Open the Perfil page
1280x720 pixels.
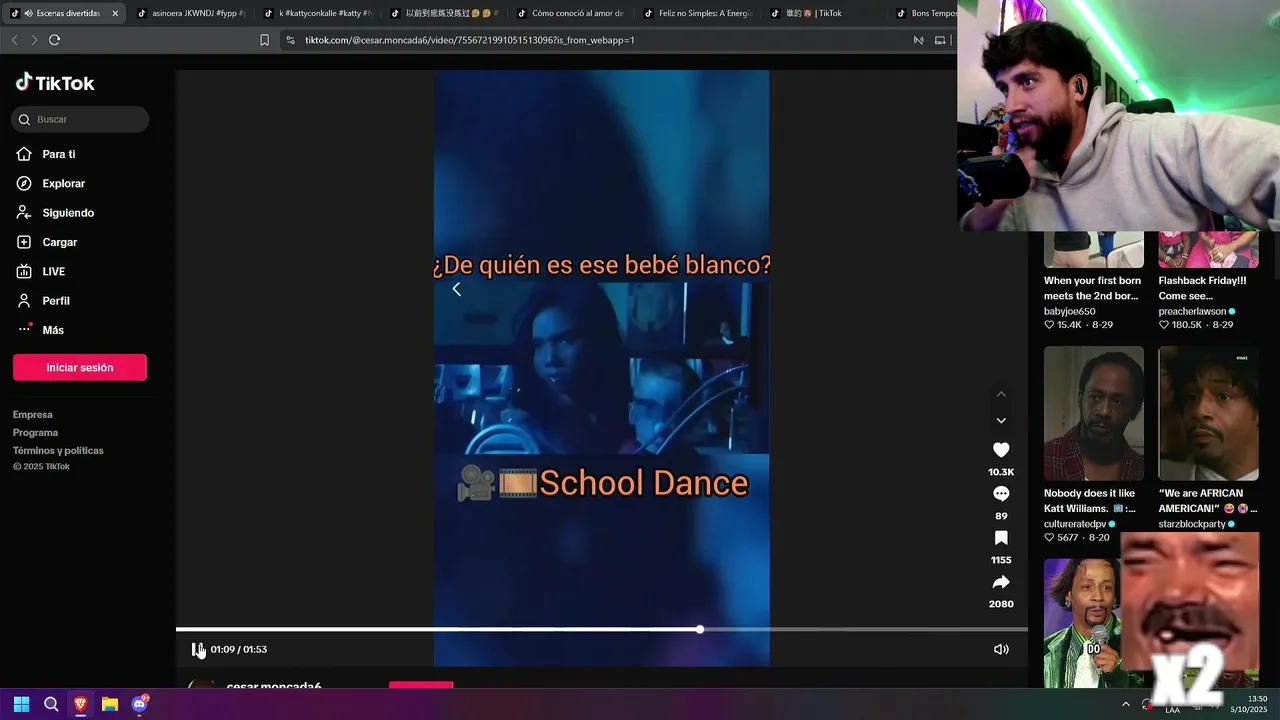click(55, 301)
